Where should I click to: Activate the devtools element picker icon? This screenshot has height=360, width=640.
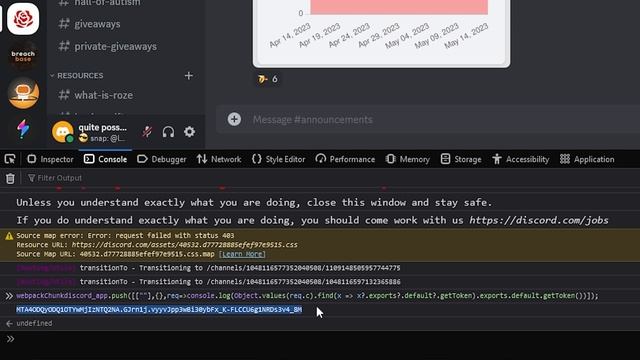click(10, 159)
